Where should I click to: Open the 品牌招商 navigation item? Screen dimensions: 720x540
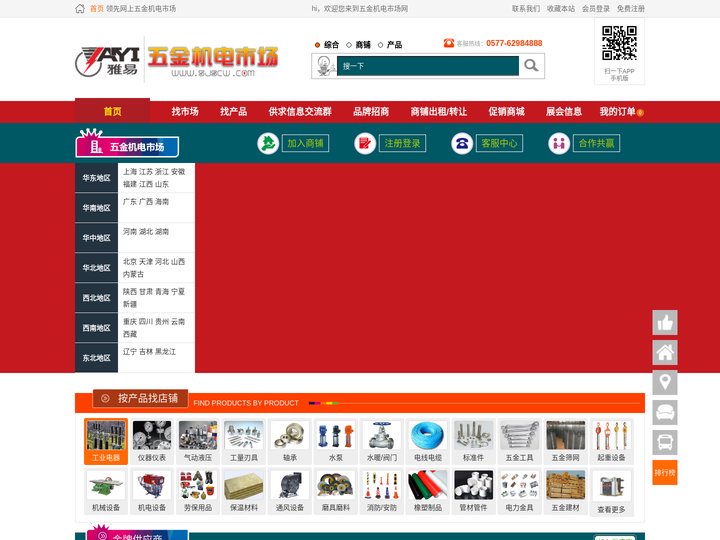371,112
